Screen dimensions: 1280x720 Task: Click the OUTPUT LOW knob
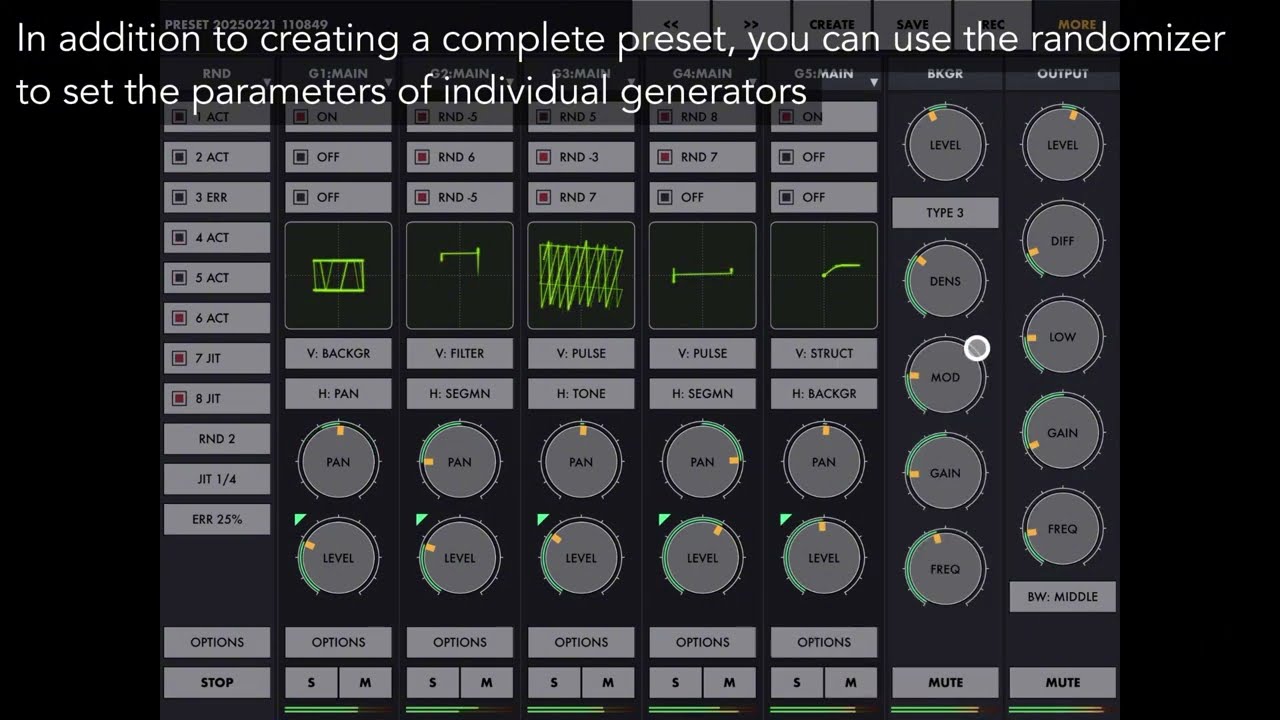(x=1062, y=337)
